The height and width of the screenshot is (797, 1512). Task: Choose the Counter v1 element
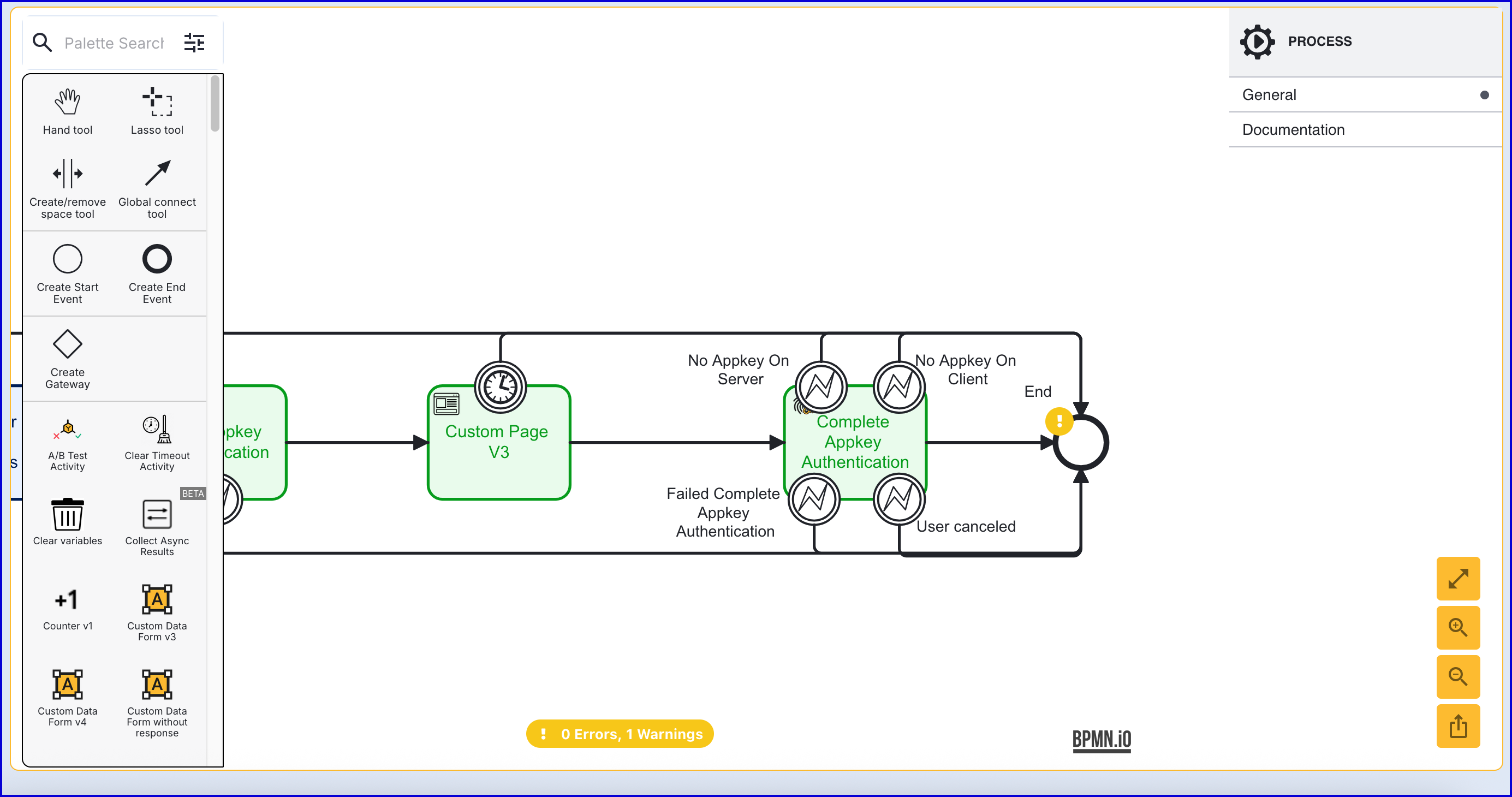(x=68, y=600)
